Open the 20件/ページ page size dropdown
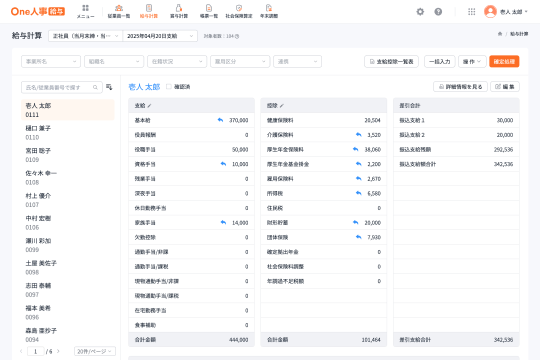 tap(95, 351)
